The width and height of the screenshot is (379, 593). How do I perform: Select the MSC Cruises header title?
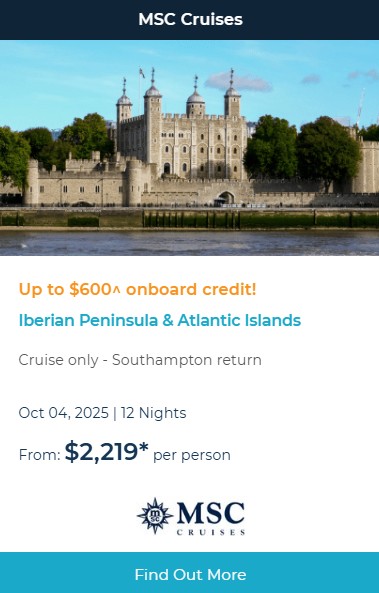coord(190,19)
